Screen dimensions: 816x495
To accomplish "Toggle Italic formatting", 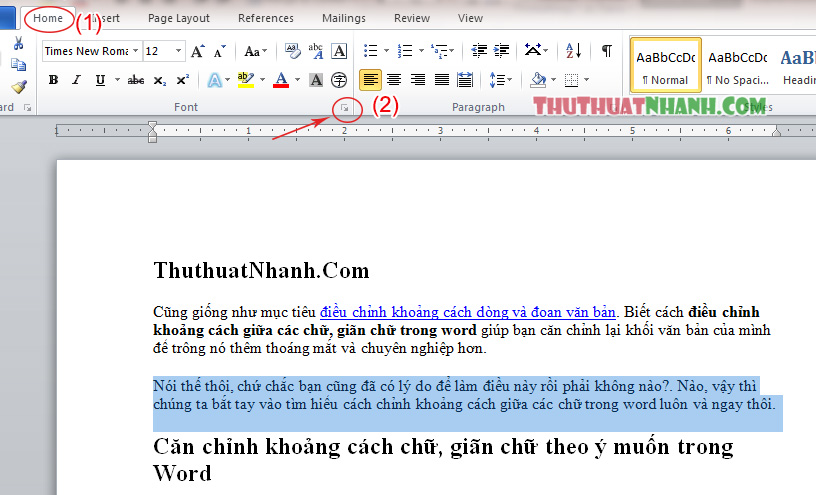I will [76, 80].
